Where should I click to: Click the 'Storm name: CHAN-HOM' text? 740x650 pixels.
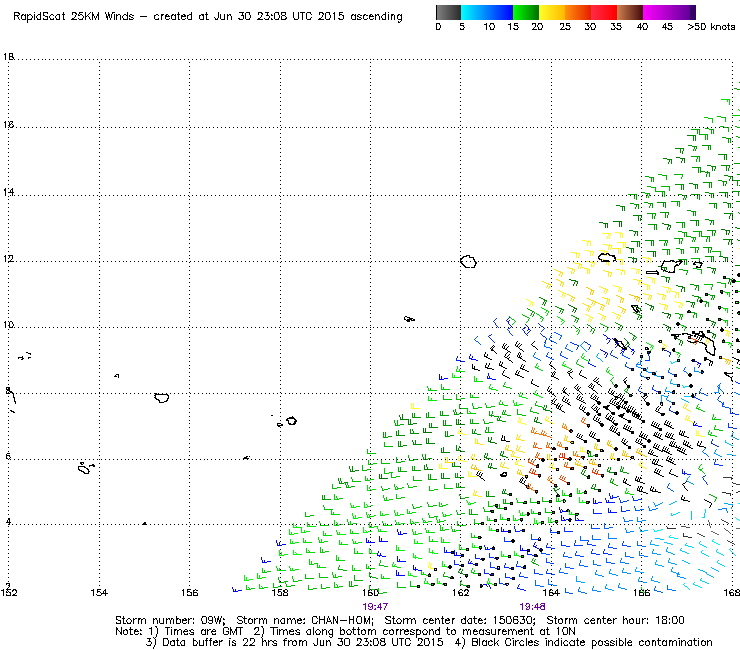coord(304,620)
